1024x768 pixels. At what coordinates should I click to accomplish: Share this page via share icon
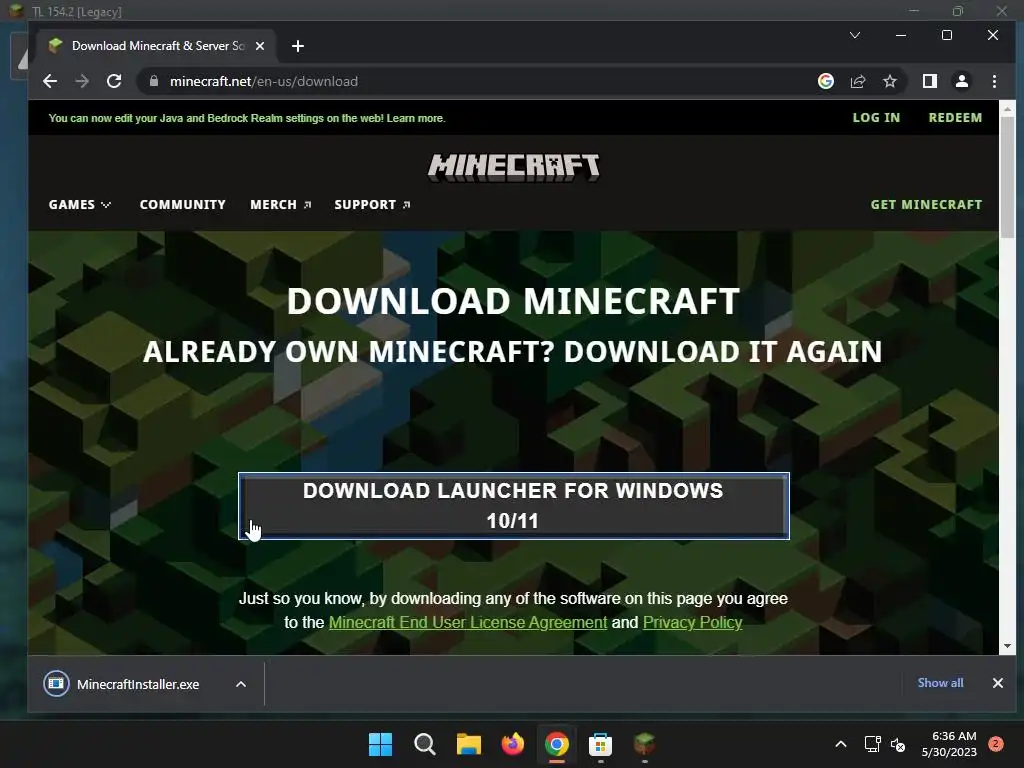click(857, 81)
